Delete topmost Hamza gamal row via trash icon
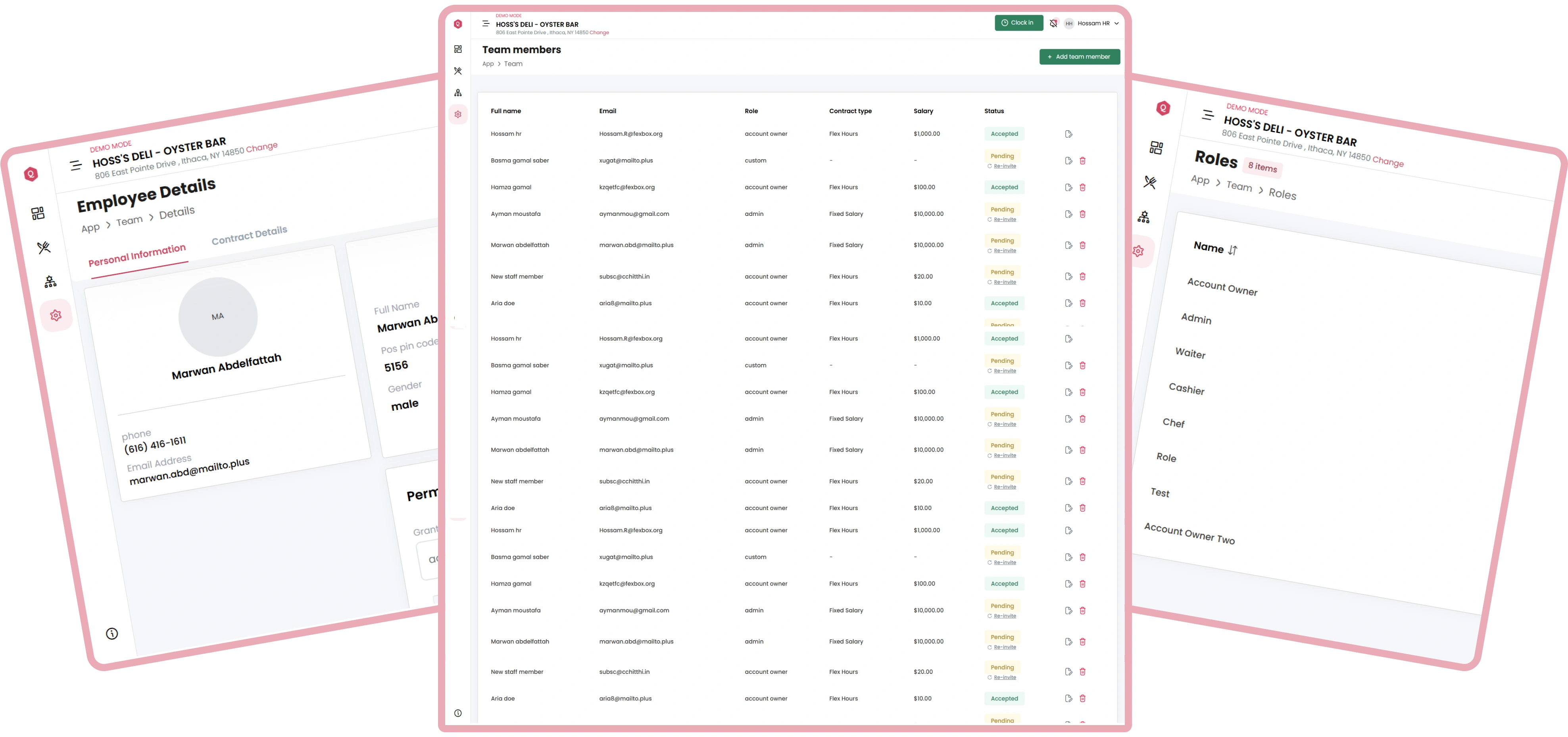The height and width of the screenshot is (737, 1568). click(1082, 188)
